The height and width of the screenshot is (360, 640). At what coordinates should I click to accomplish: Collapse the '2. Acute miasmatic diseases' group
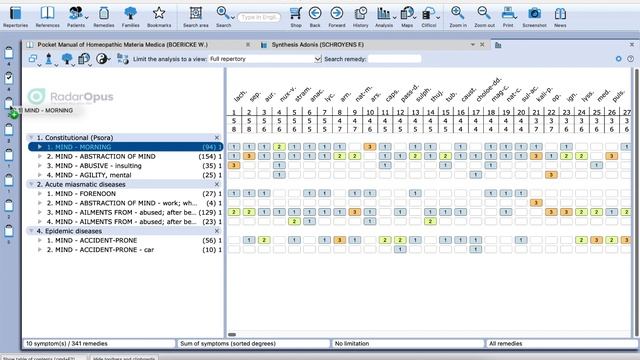coord(31,184)
